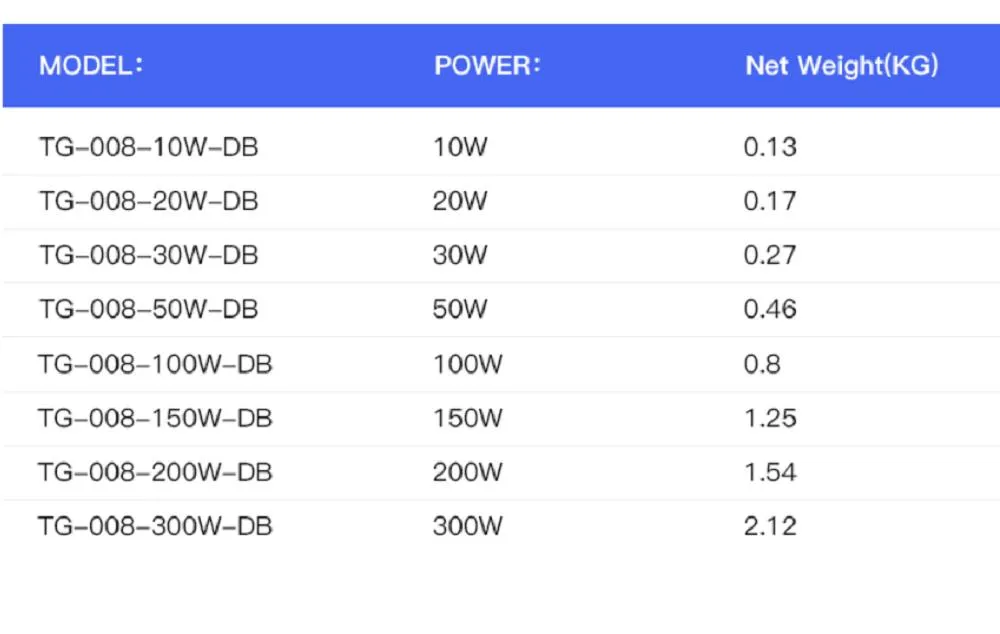Click the TG-008-30W-DB model name
Screen dimensions: 1000x634
click(x=148, y=256)
